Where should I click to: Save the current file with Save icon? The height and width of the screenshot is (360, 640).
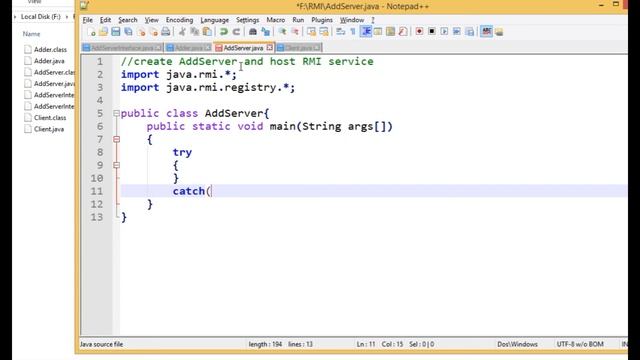tap(116, 32)
